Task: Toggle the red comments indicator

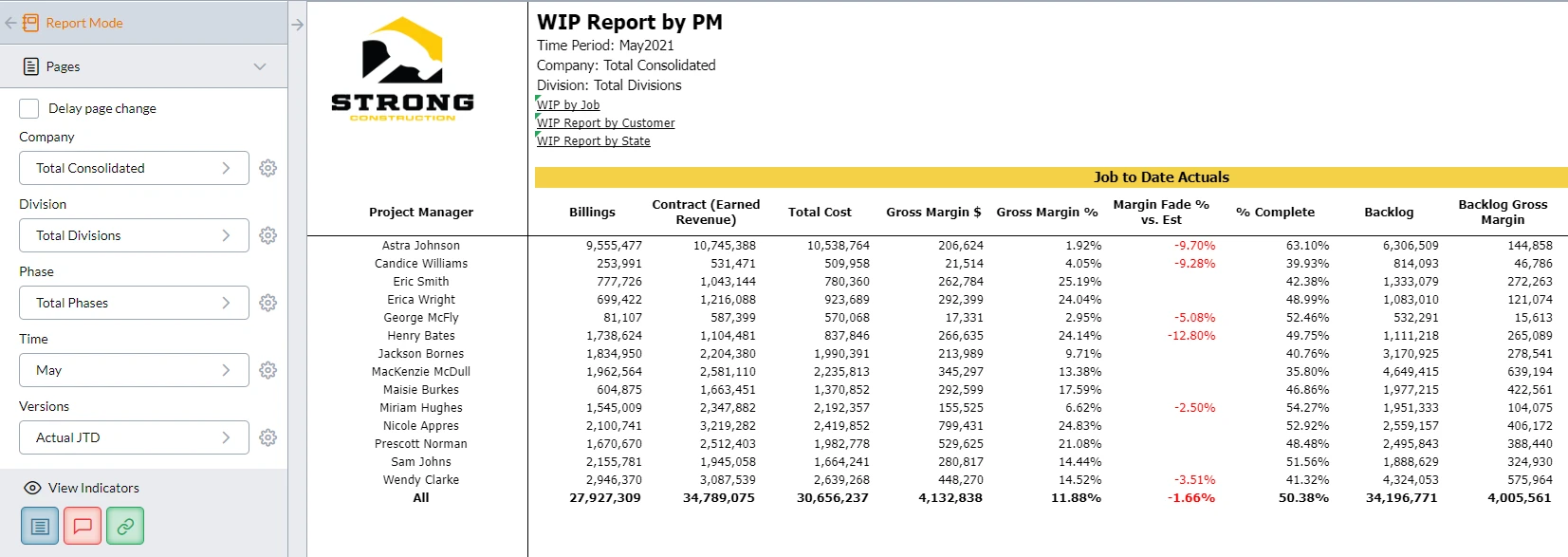Action: tap(83, 526)
